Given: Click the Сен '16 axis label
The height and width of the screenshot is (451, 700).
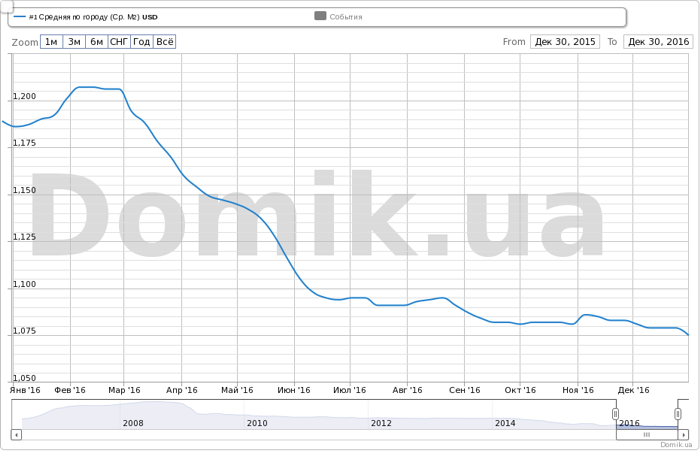Looking at the screenshot, I should 465,390.
